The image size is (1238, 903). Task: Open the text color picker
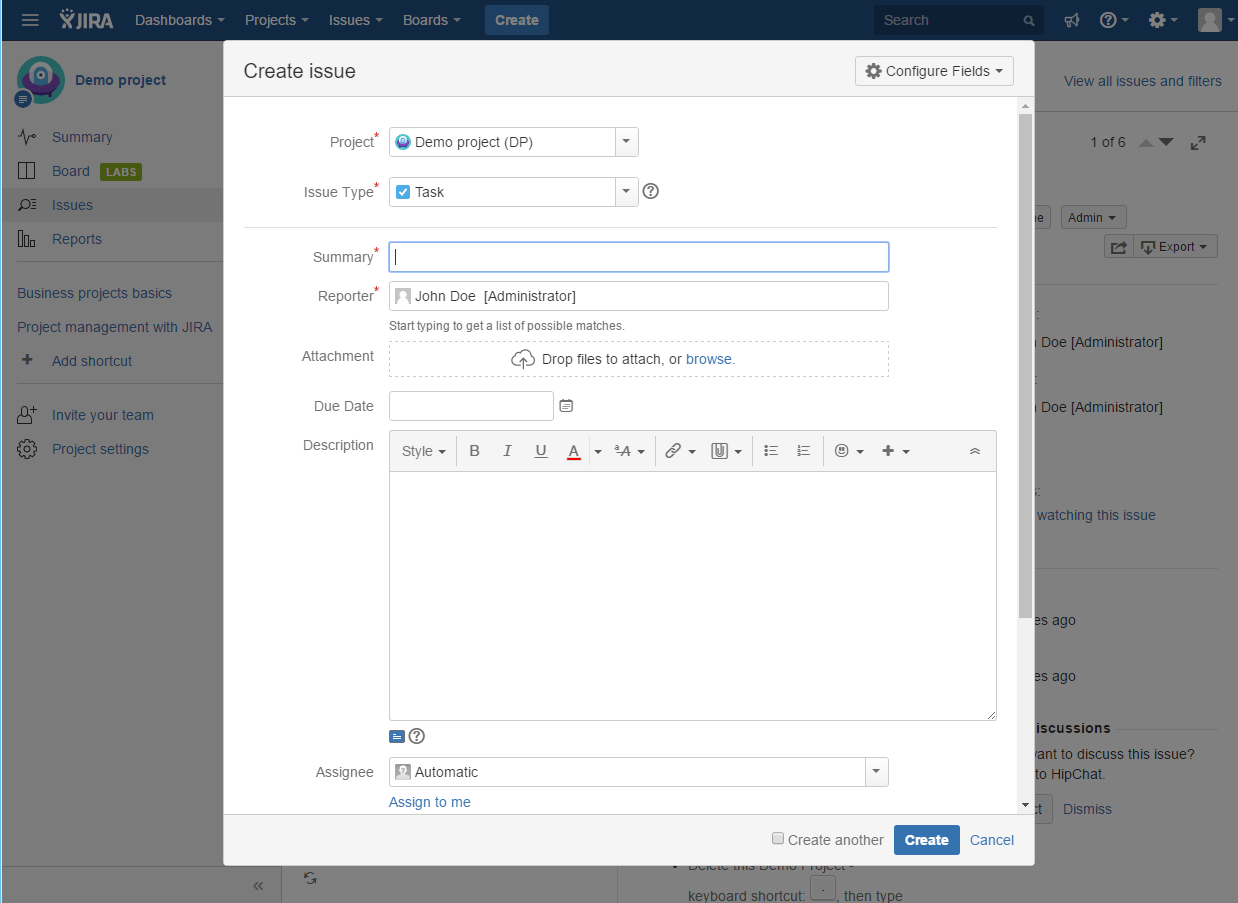[x=598, y=451]
